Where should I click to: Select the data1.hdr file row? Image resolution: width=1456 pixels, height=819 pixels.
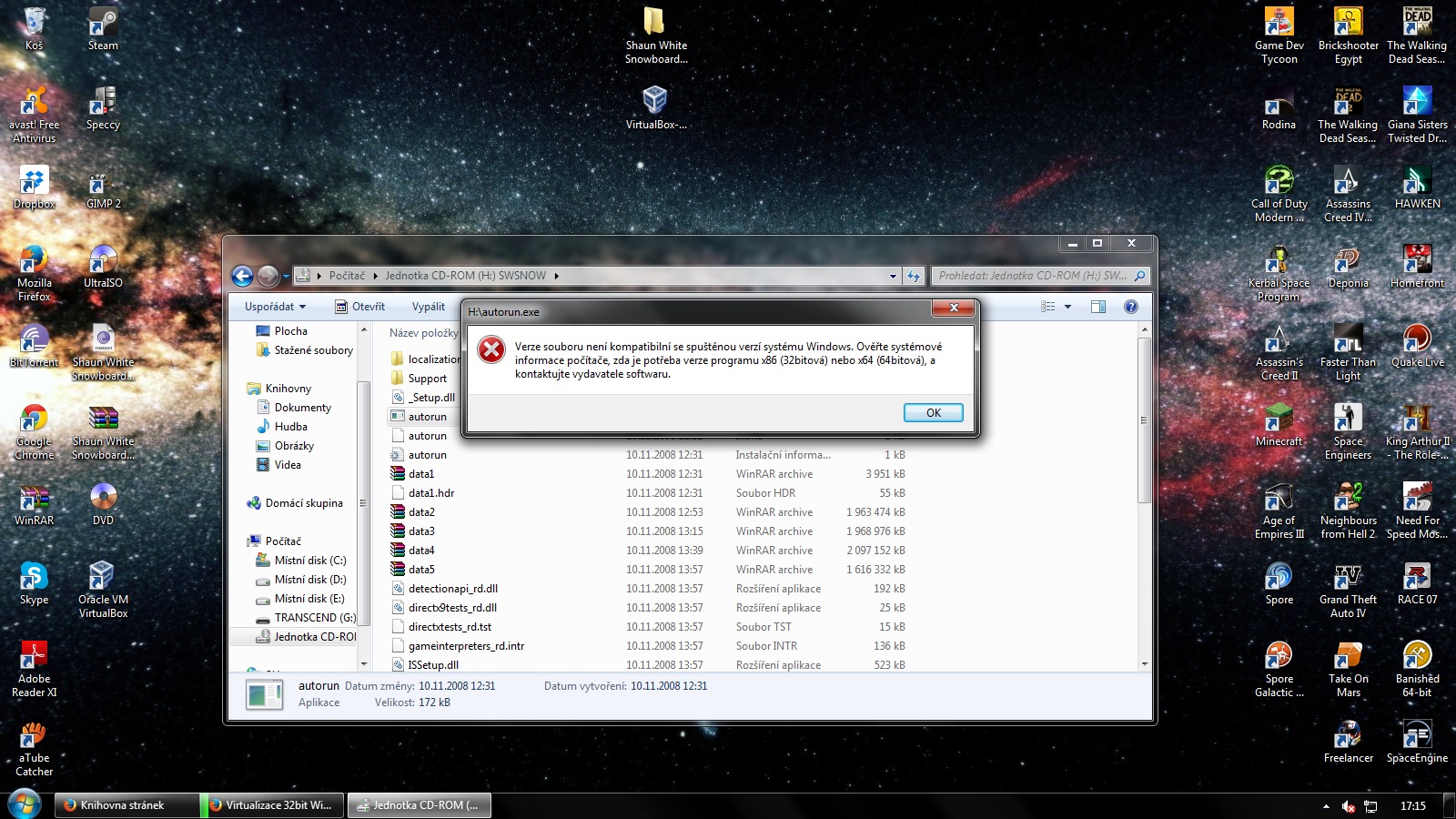[x=648, y=493]
